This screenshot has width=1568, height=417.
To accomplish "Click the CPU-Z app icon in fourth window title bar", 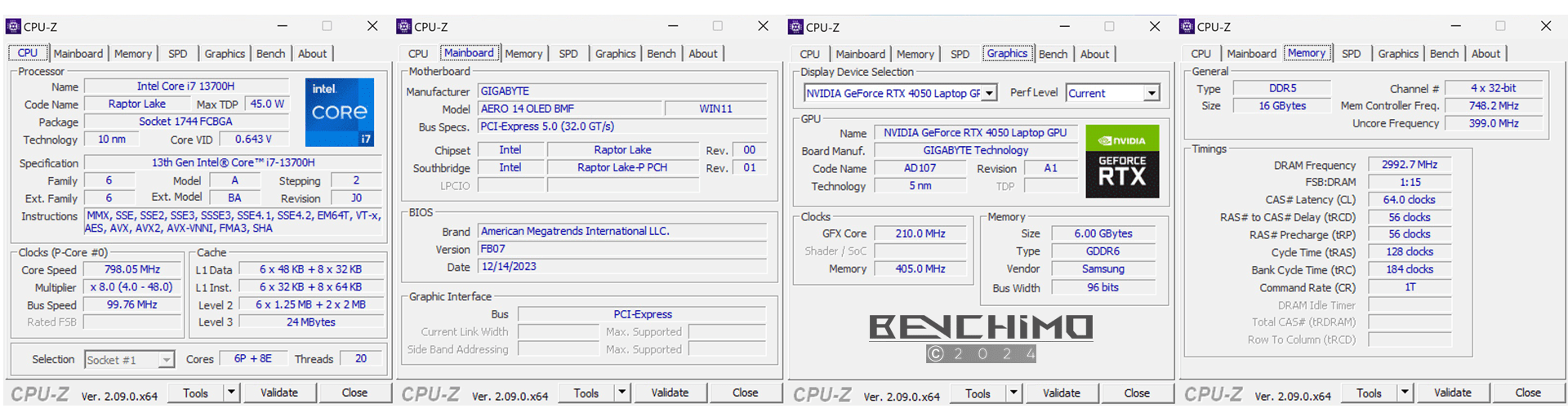I will (x=1187, y=27).
